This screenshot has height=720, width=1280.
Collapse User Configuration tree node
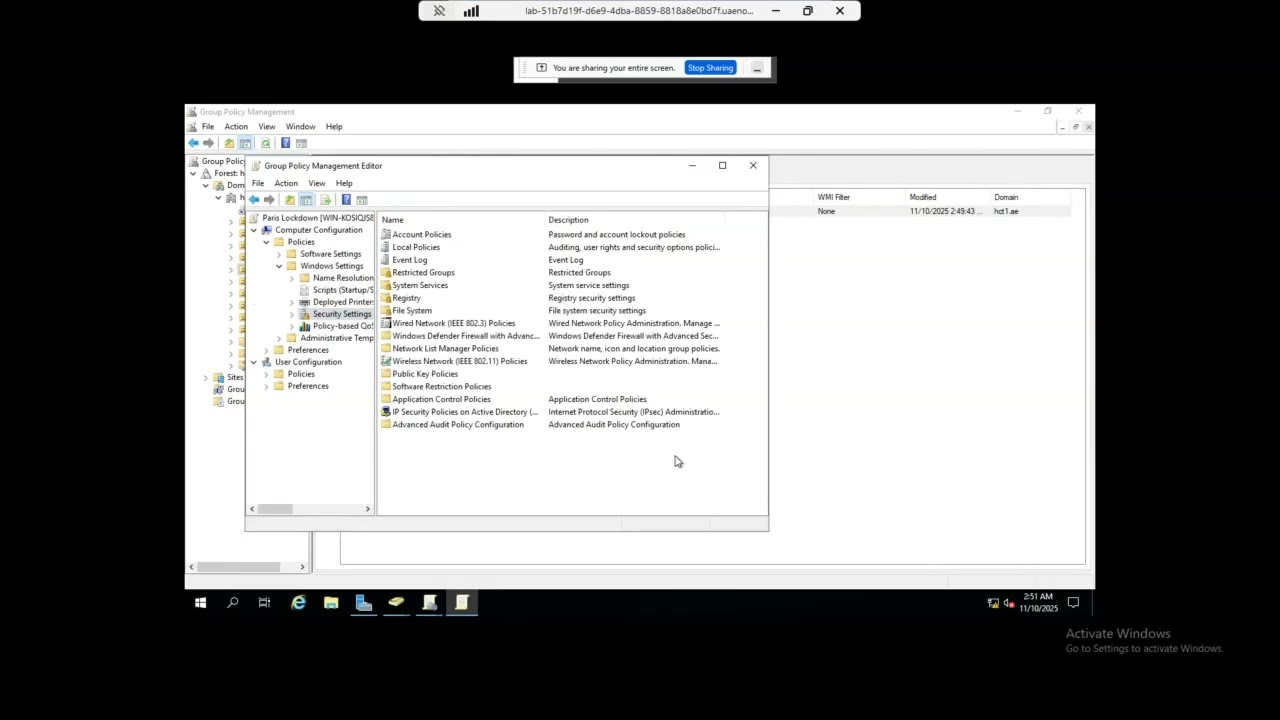tap(254, 362)
